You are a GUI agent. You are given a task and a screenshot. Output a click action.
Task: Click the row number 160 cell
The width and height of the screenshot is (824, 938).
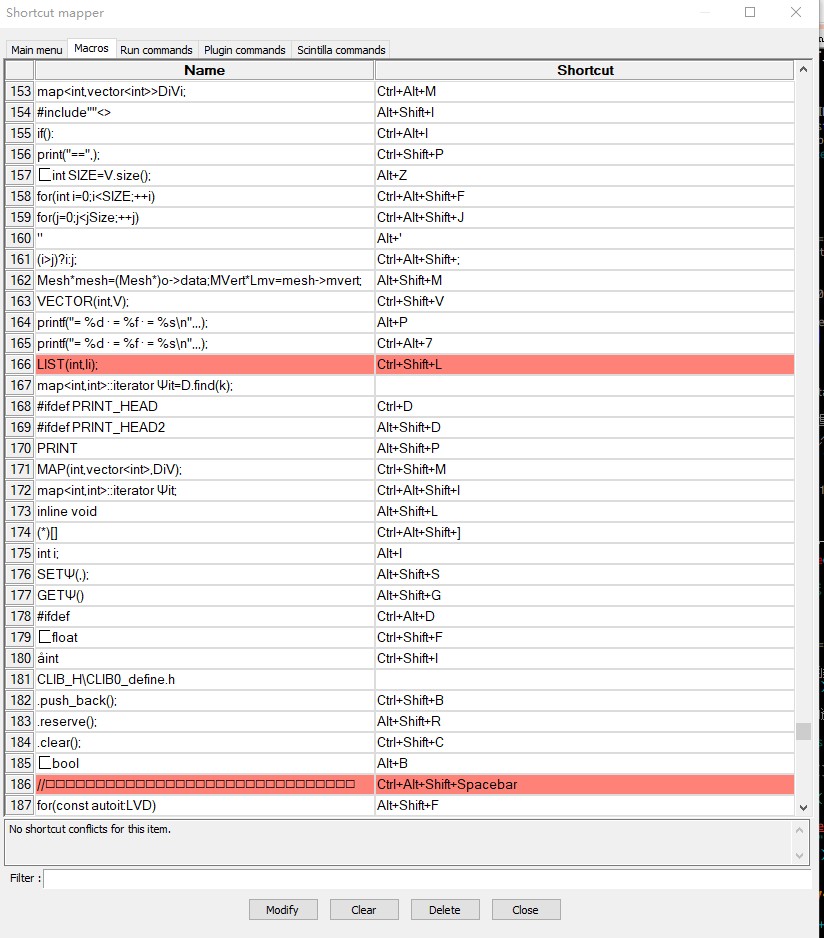click(x=20, y=238)
